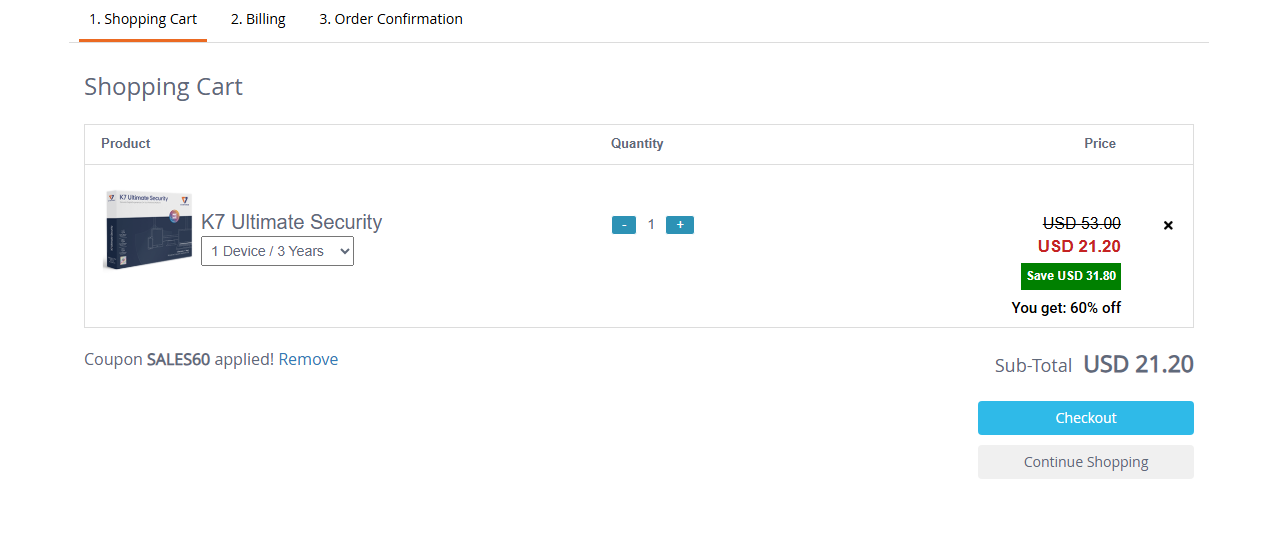Viewport: 1278px width, 544px height.
Task: Click the blue Checkout button
Action: pyautogui.click(x=1086, y=418)
